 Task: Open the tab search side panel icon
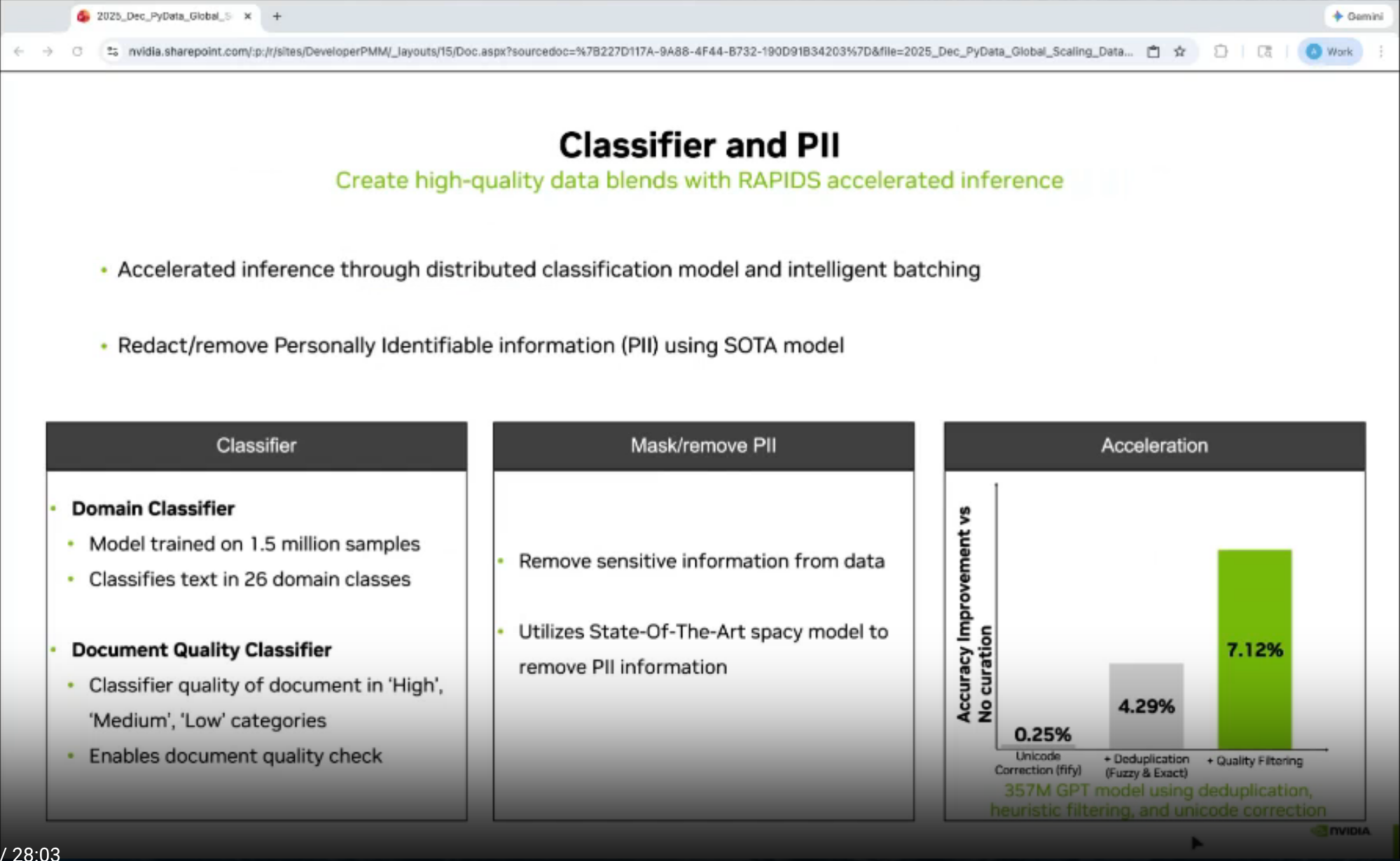1264,51
